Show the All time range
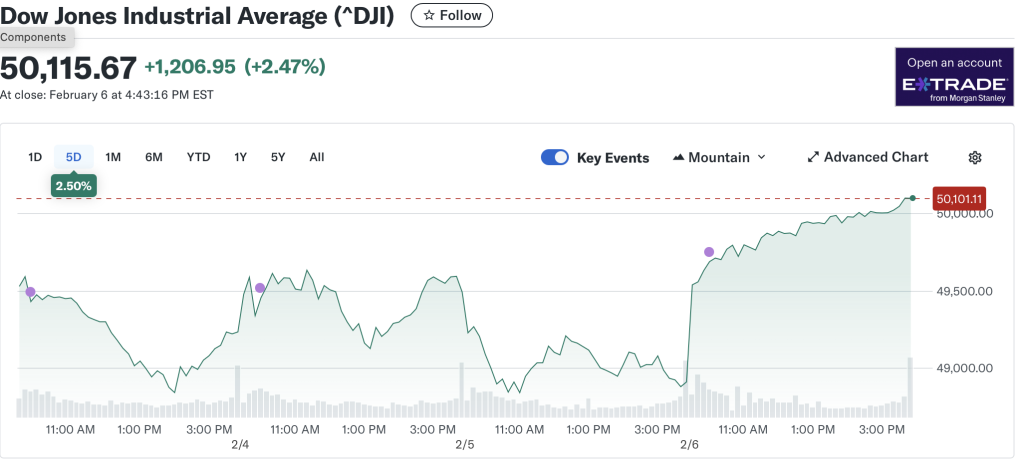This screenshot has height=467, width=1024. (x=317, y=157)
